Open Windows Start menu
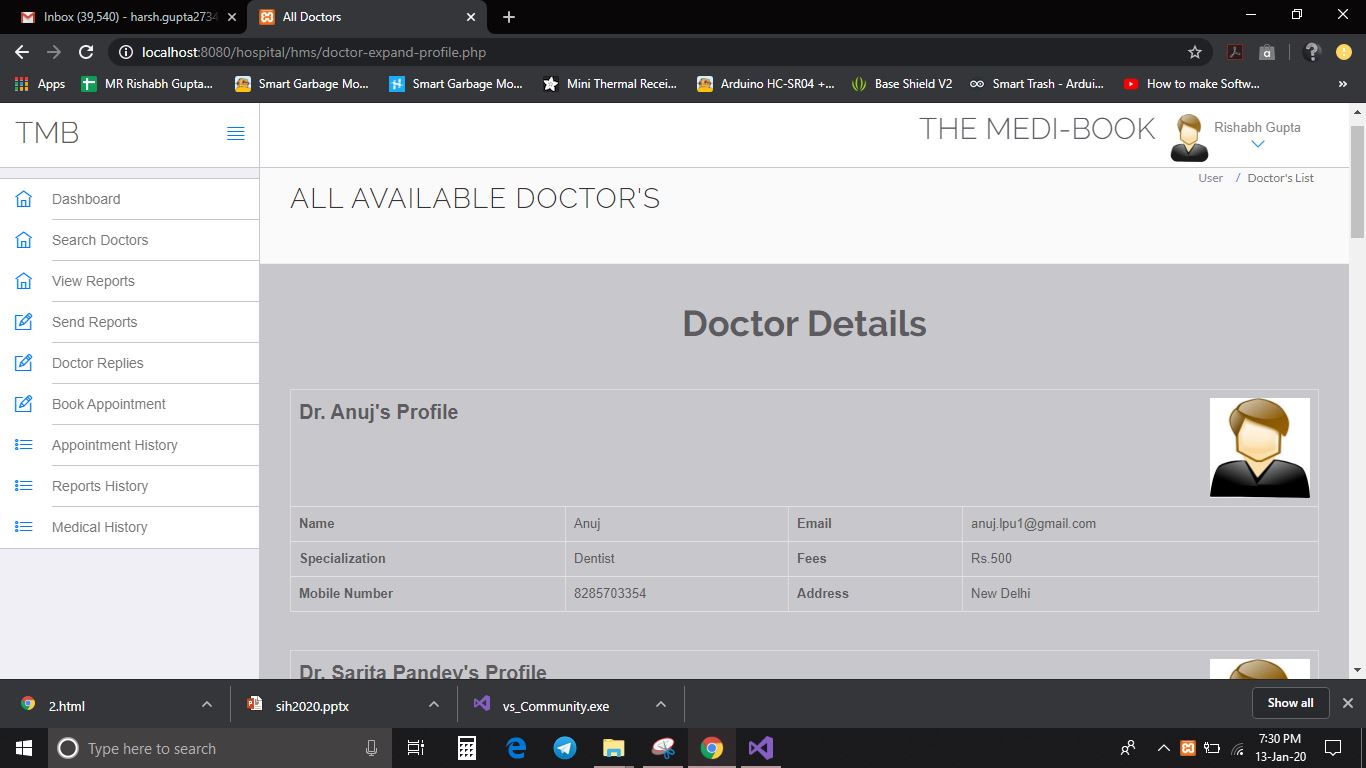 [24, 748]
